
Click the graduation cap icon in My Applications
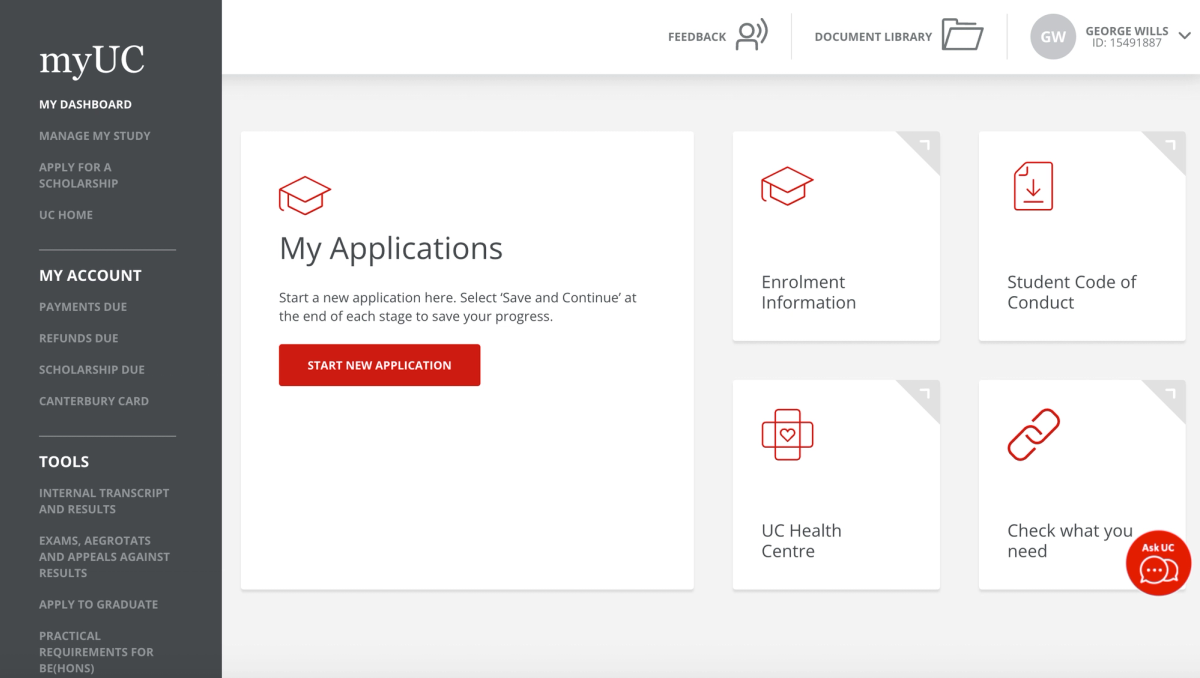(305, 195)
